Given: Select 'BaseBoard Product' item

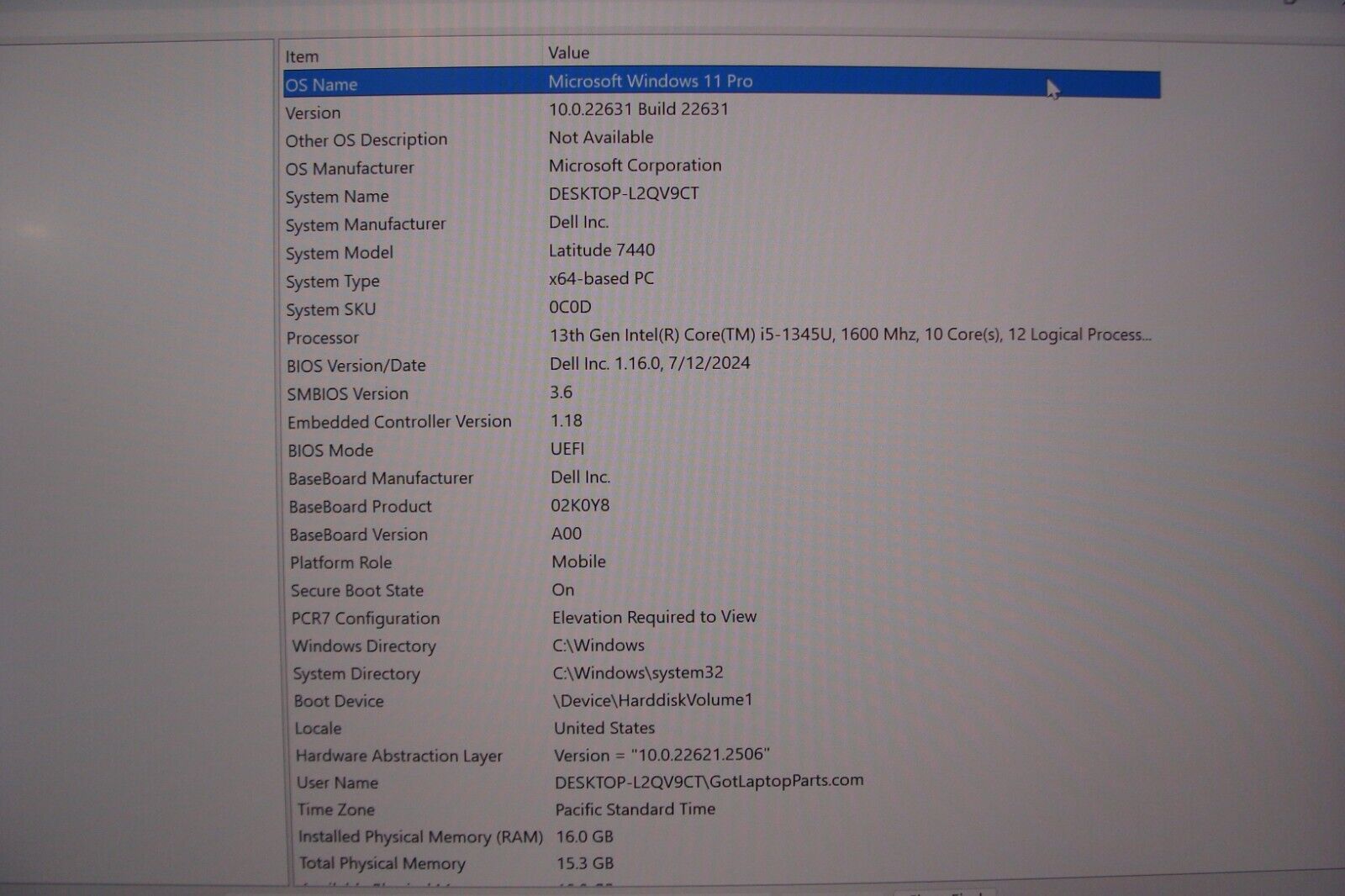Looking at the screenshot, I should coord(361,507).
